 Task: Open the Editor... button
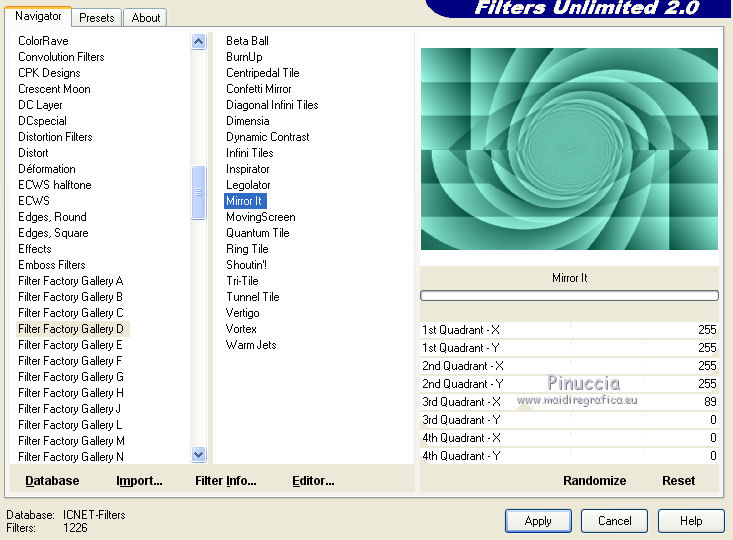[313, 481]
